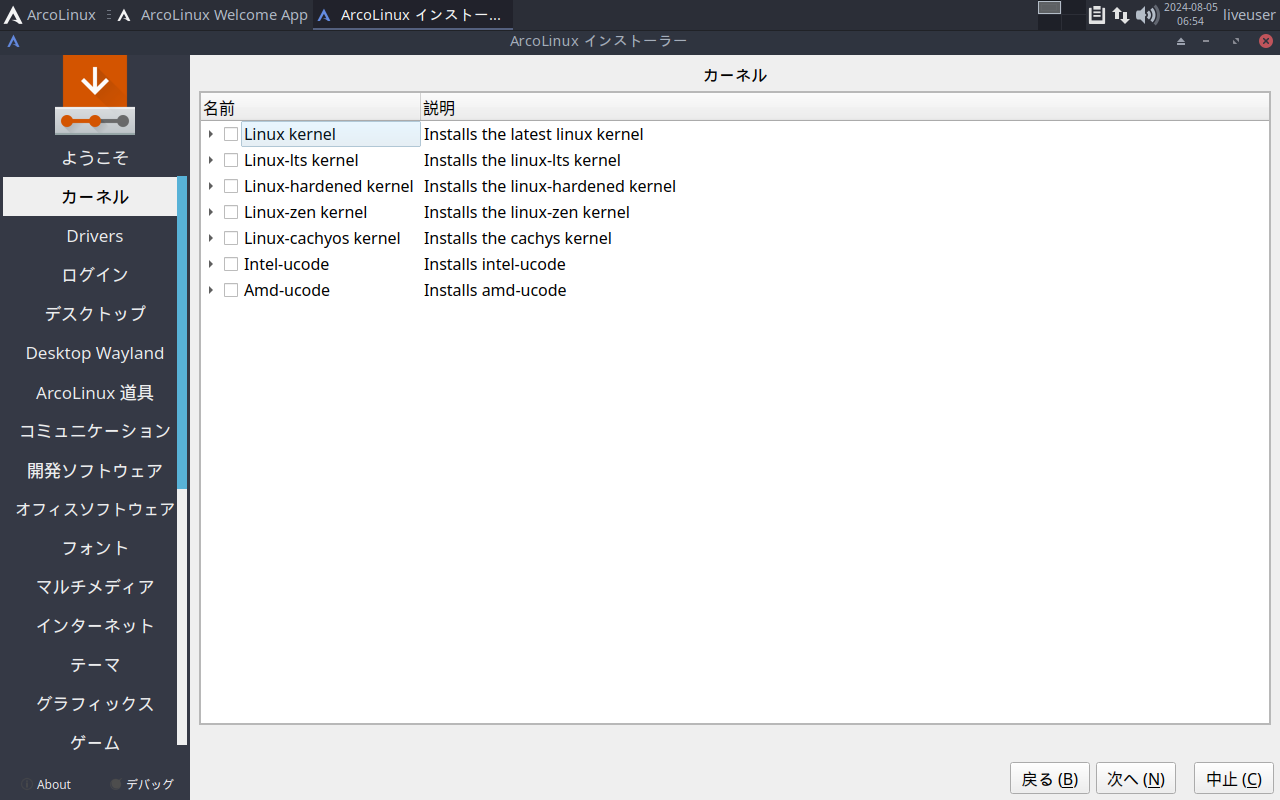The height and width of the screenshot is (800, 1280).
Task: Open the About link in the sidebar
Action: [x=46, y=785]
